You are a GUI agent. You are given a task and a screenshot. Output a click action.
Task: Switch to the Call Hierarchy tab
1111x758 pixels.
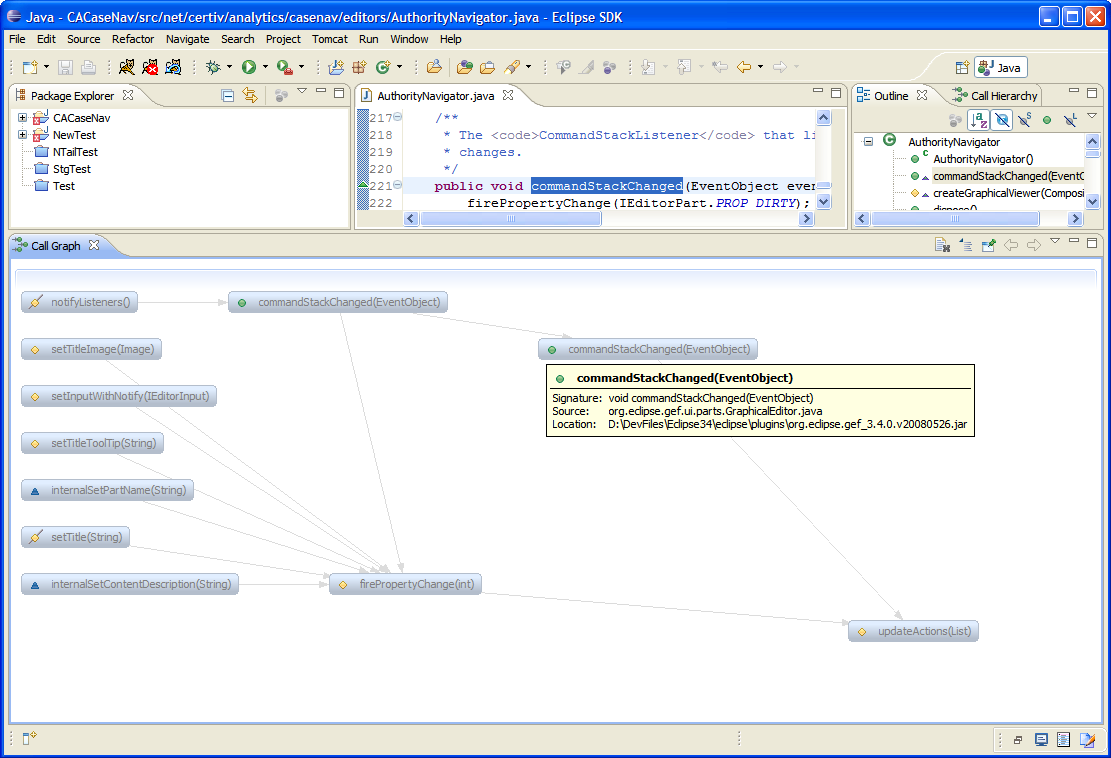pos(996,96)
